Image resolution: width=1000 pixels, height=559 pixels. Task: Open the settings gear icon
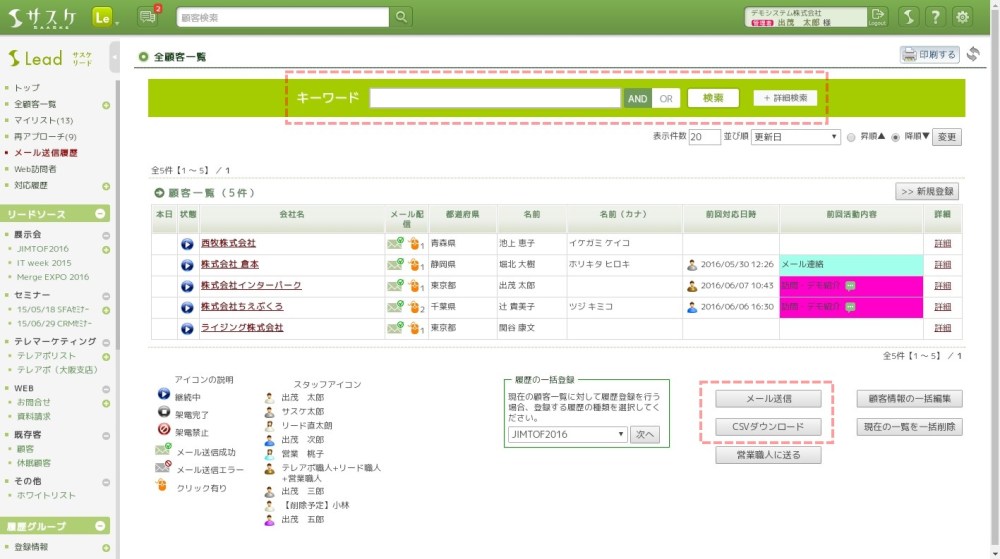[962, 17]
